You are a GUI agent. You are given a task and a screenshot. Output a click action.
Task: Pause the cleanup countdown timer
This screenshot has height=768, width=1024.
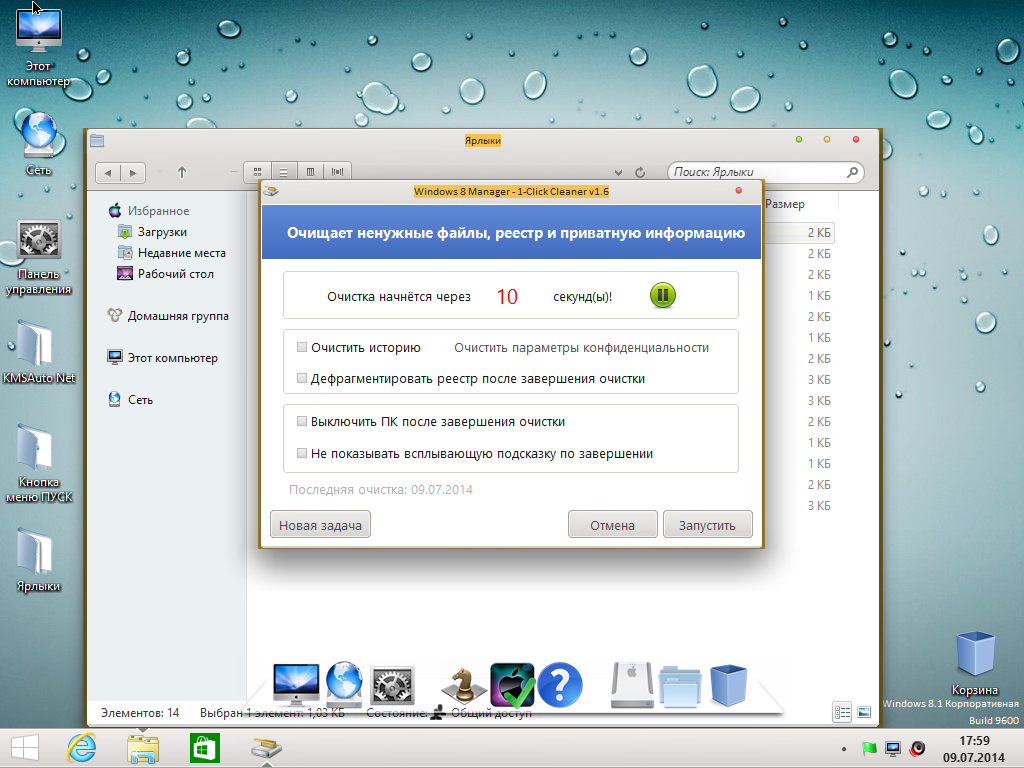point(662,296)
